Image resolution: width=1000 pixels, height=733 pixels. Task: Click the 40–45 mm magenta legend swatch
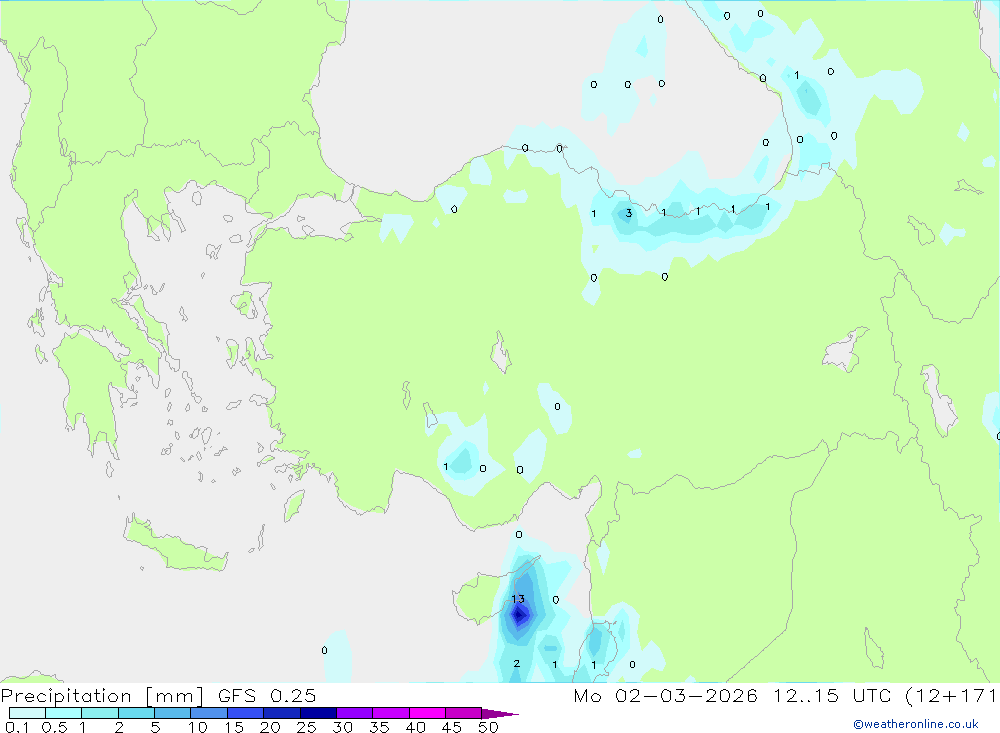[427, 713]
